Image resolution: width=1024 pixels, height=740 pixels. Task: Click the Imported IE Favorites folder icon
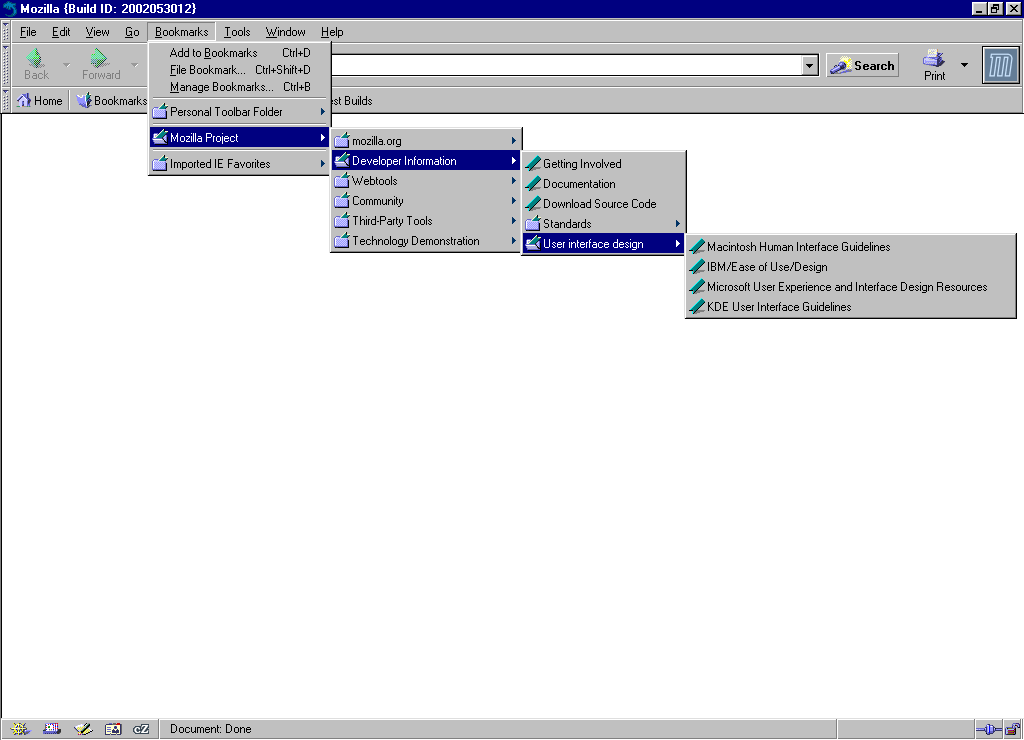(x=159, y=164)
